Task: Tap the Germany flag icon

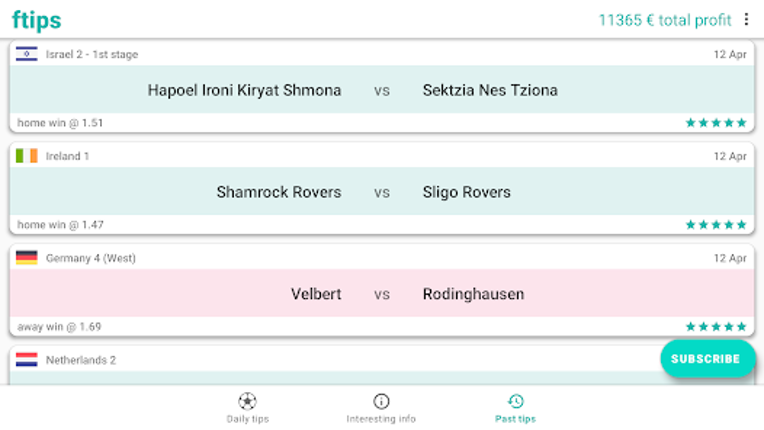Action: click(27, 258)
